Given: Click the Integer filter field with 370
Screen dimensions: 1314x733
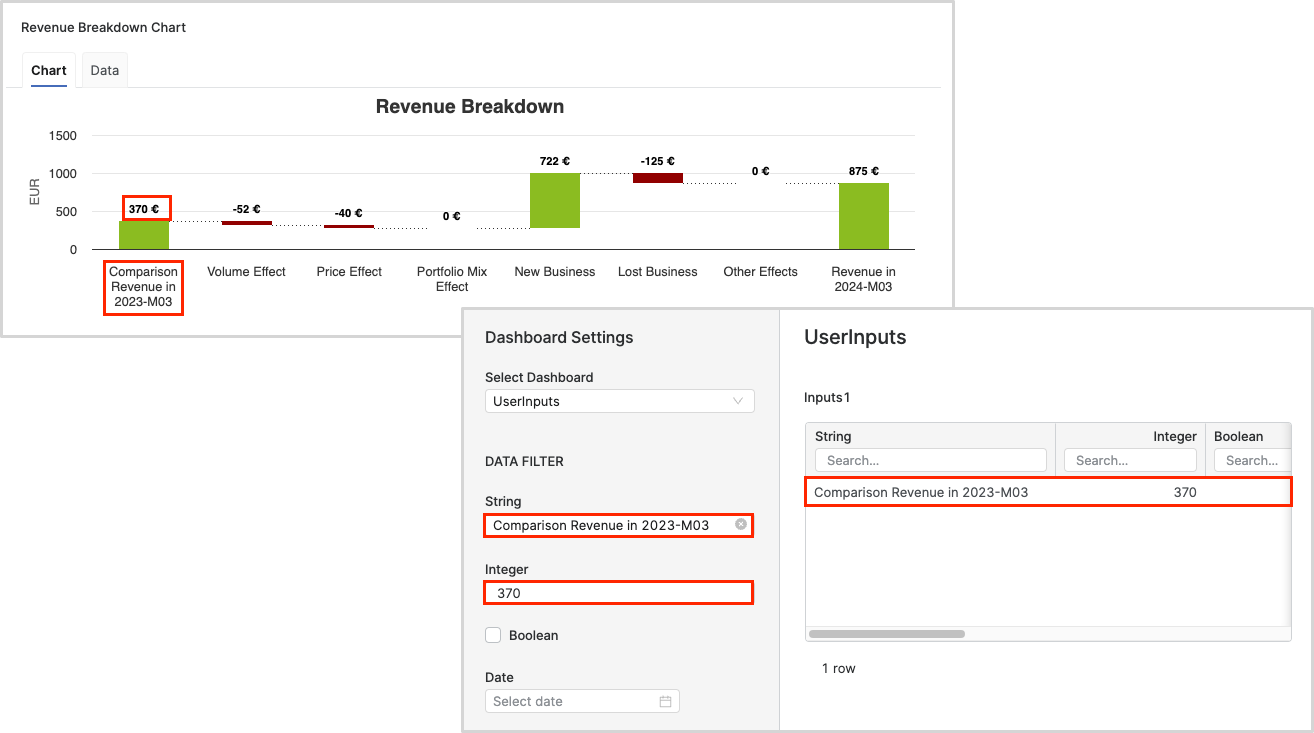Looking at the screenshot, I should coord(618,593).
